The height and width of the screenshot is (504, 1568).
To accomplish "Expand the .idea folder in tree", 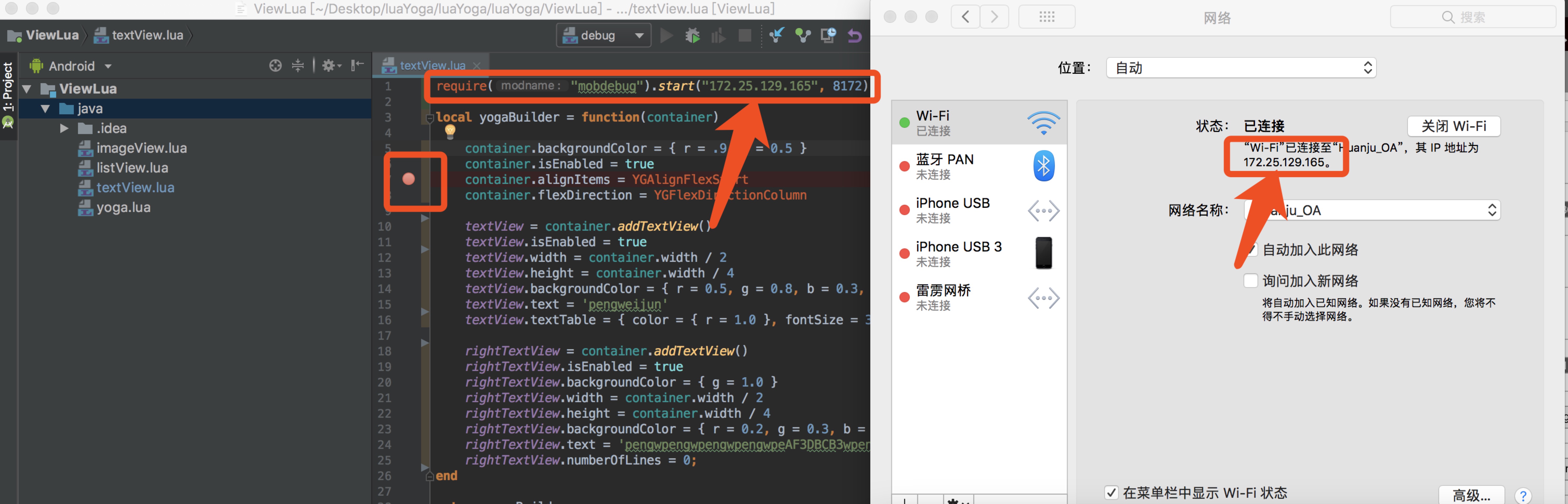I will point(64,128).
